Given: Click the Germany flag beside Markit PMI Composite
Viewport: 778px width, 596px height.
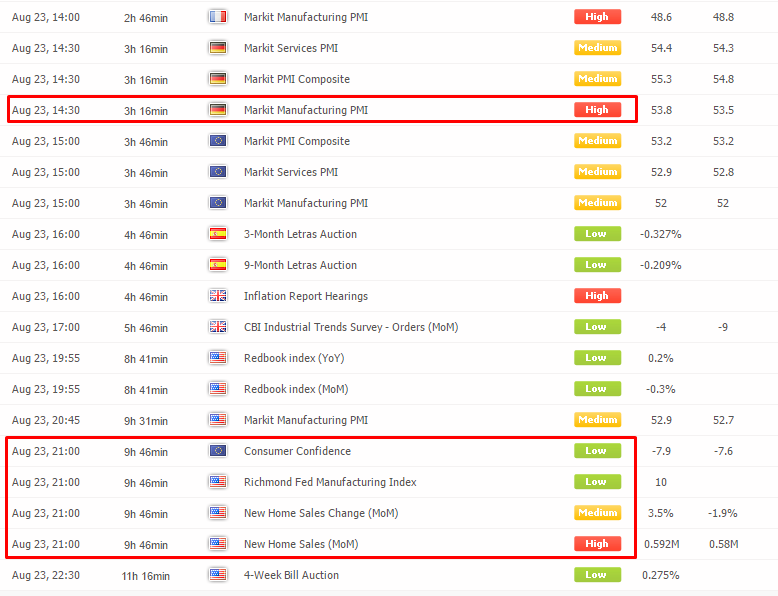Looking at the screenshot, I should [x=218, y=79].
